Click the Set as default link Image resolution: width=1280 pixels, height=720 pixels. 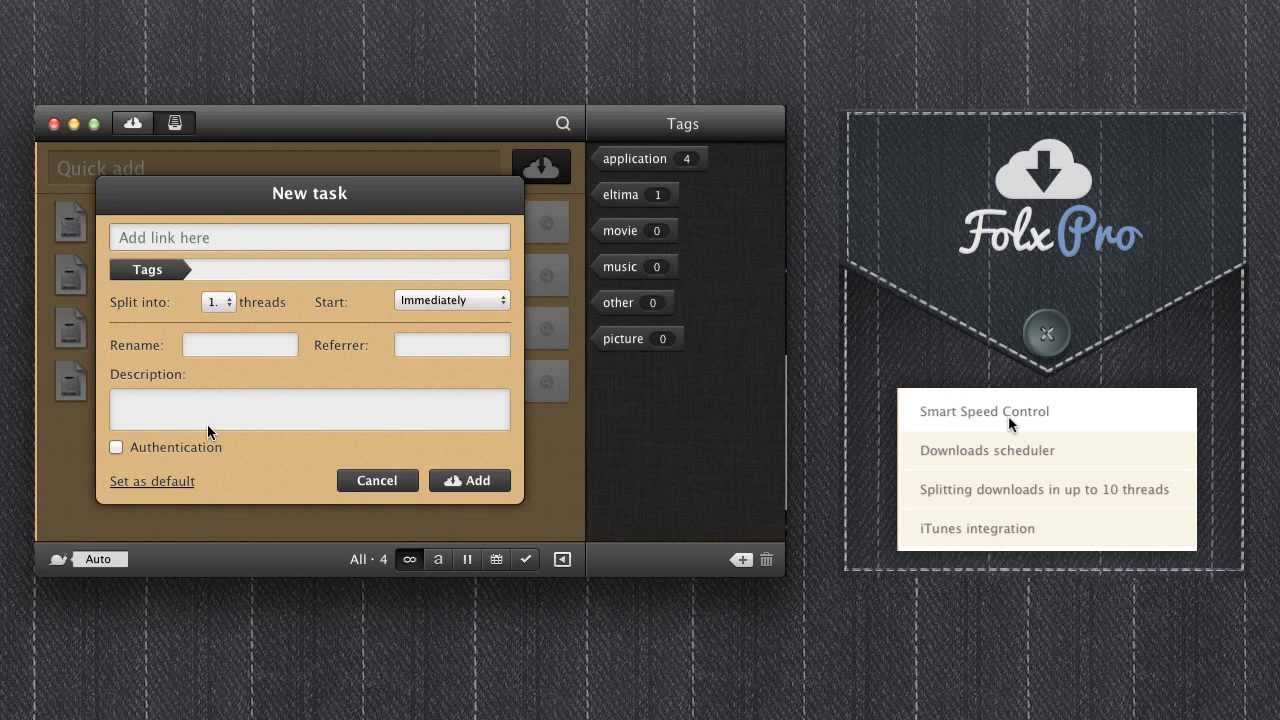click(152, 481)
